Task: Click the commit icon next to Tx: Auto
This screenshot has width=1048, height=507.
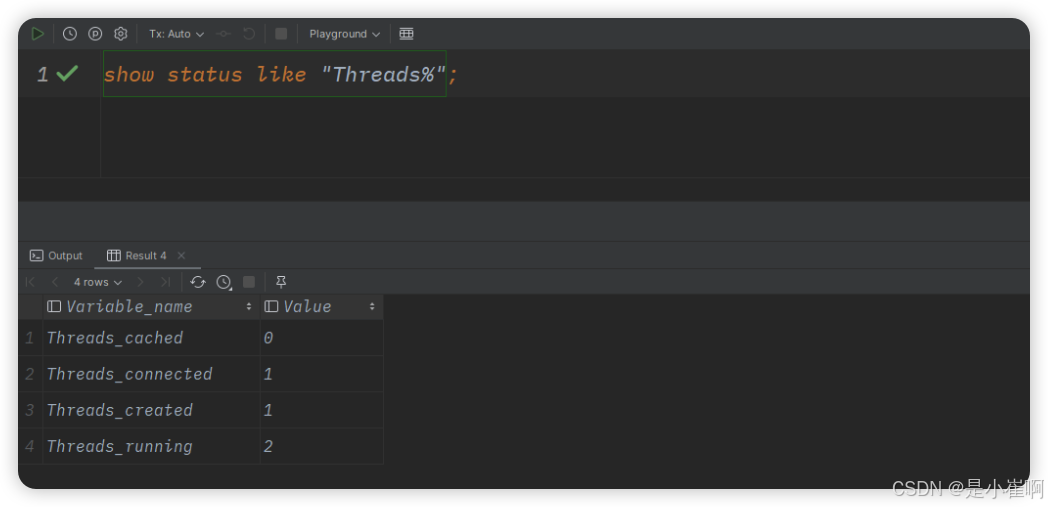Action: [223, 33]
